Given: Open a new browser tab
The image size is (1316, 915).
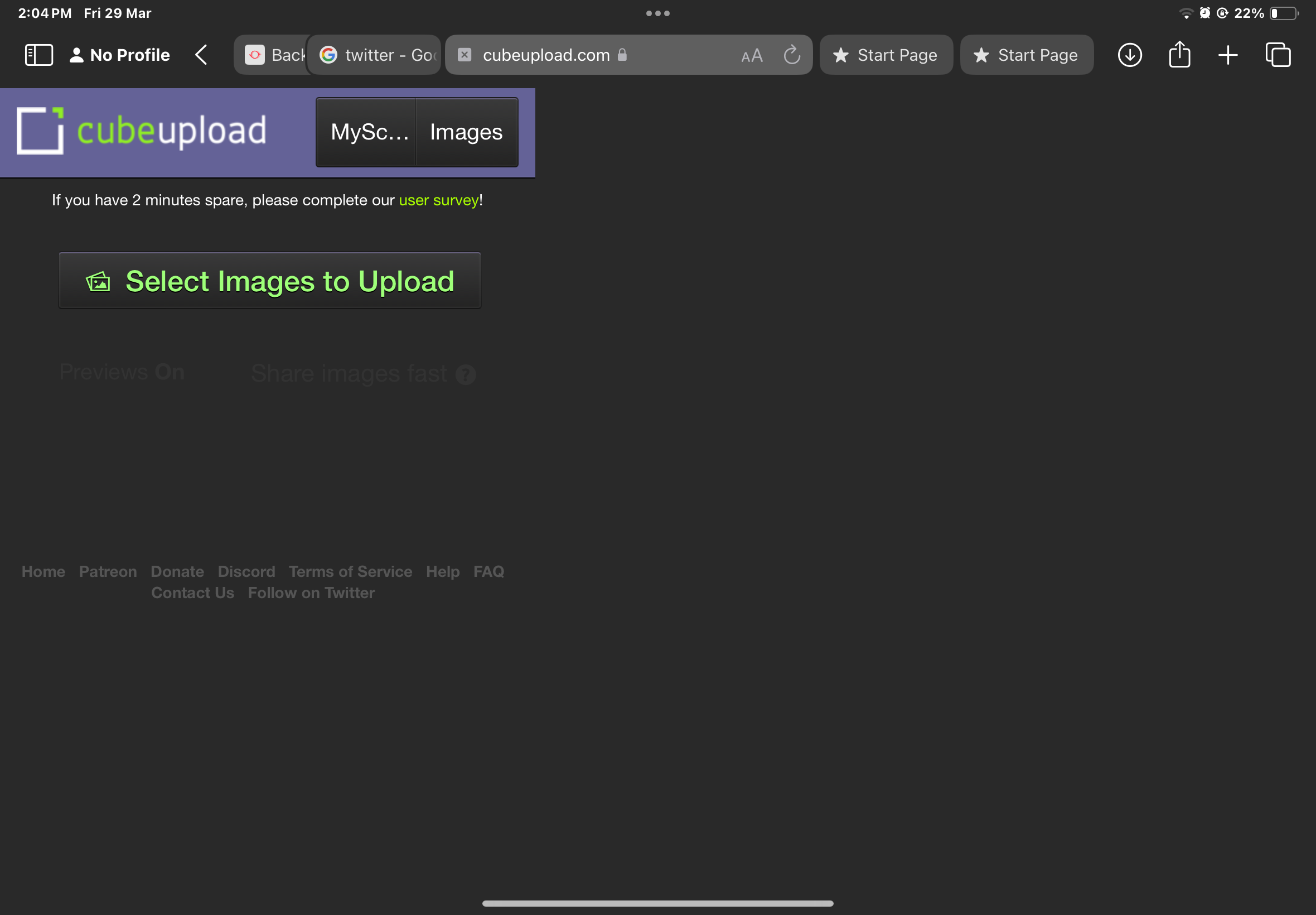Looking at the screenshot, I should [1228, 55].
